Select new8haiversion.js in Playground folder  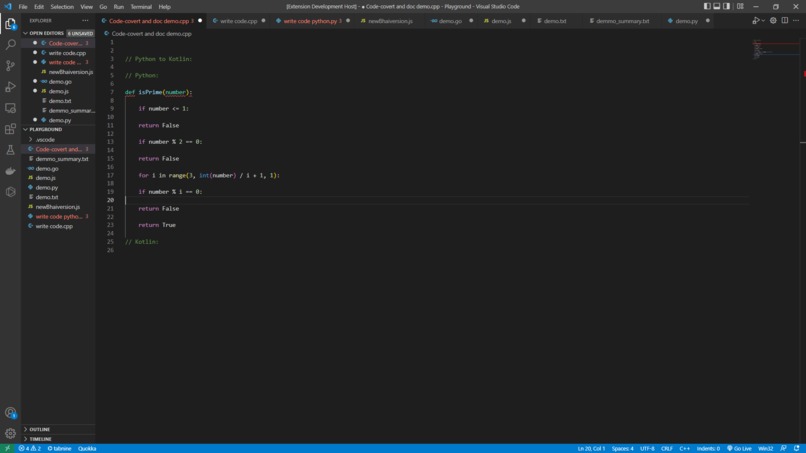coord(58,207)
